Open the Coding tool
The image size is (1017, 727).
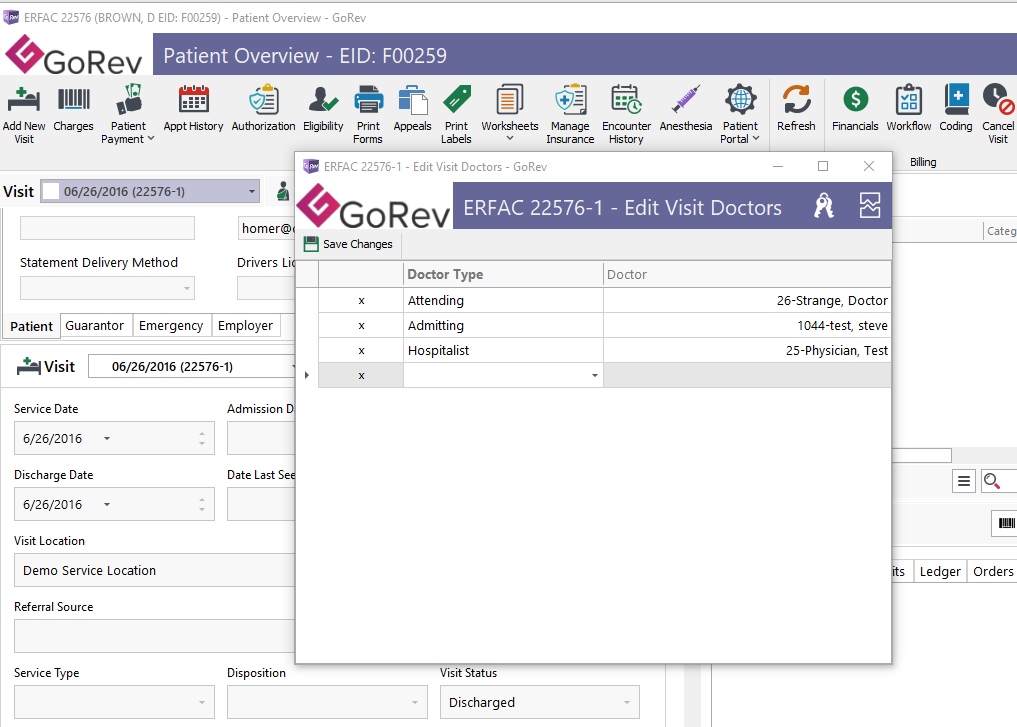[x=956, y=108]
